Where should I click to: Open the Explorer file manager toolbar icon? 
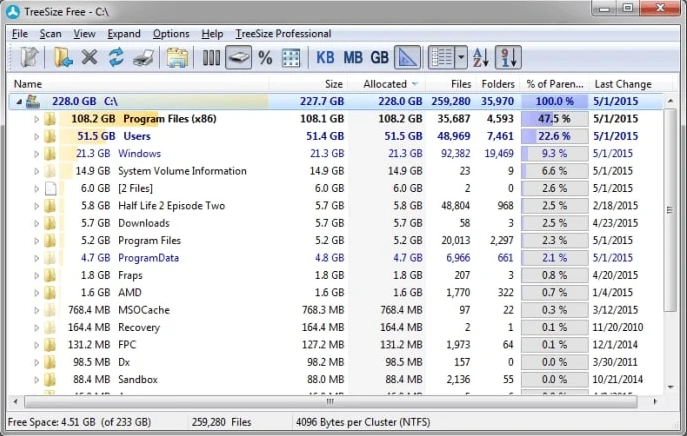coord(177,57)
